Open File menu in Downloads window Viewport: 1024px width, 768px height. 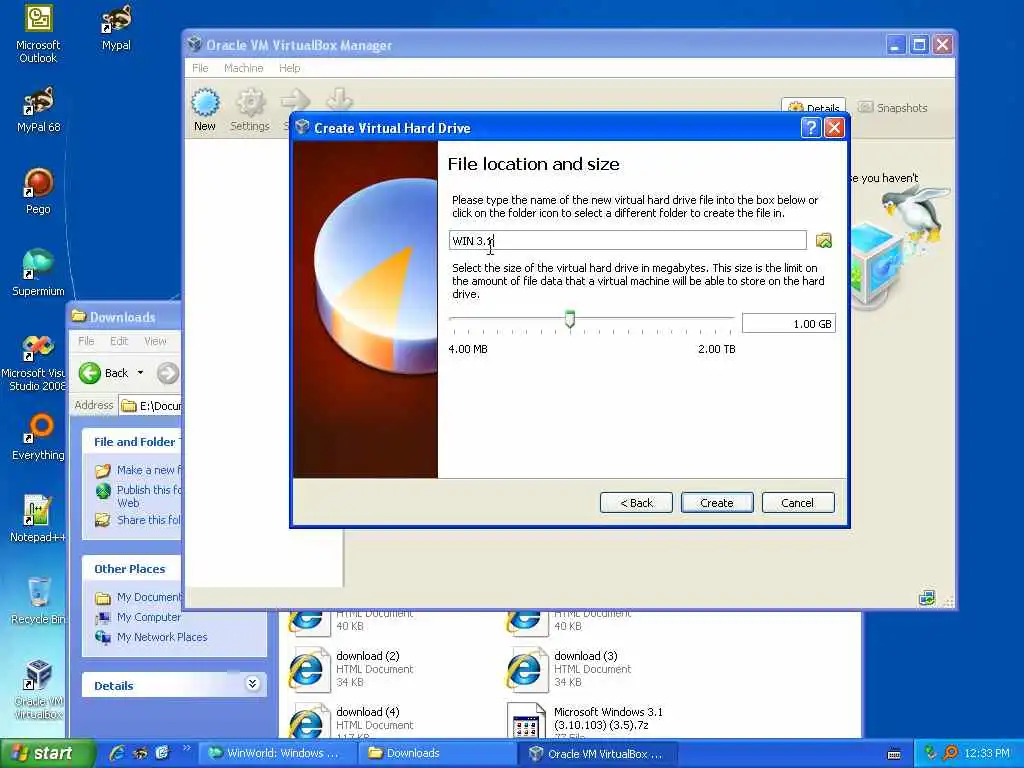click(x=86, y=341)
